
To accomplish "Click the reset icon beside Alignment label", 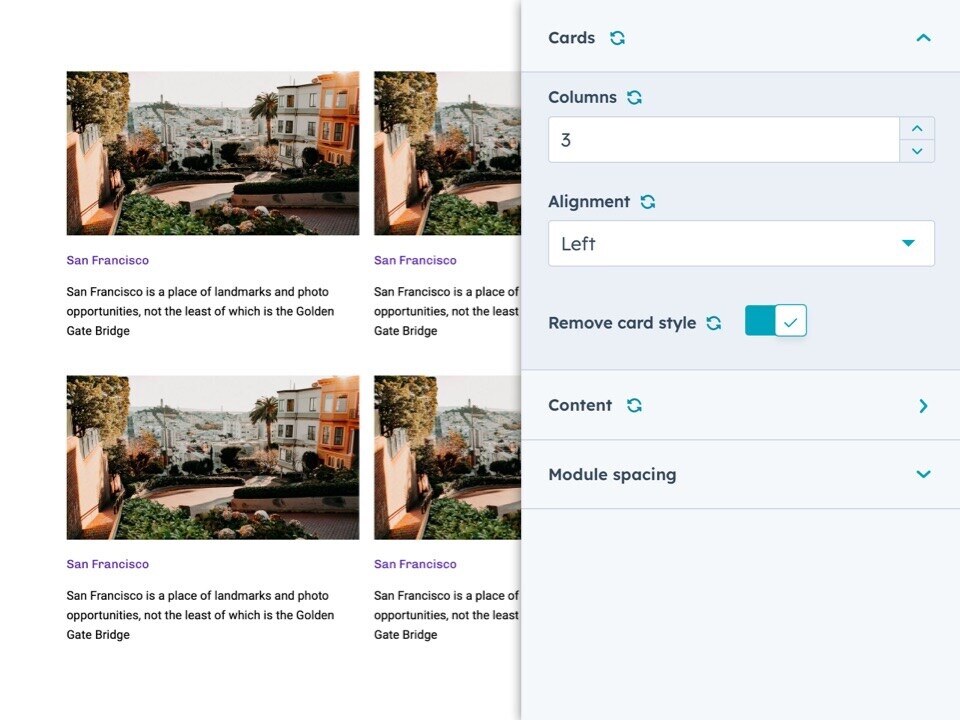I will click(648, 202).
